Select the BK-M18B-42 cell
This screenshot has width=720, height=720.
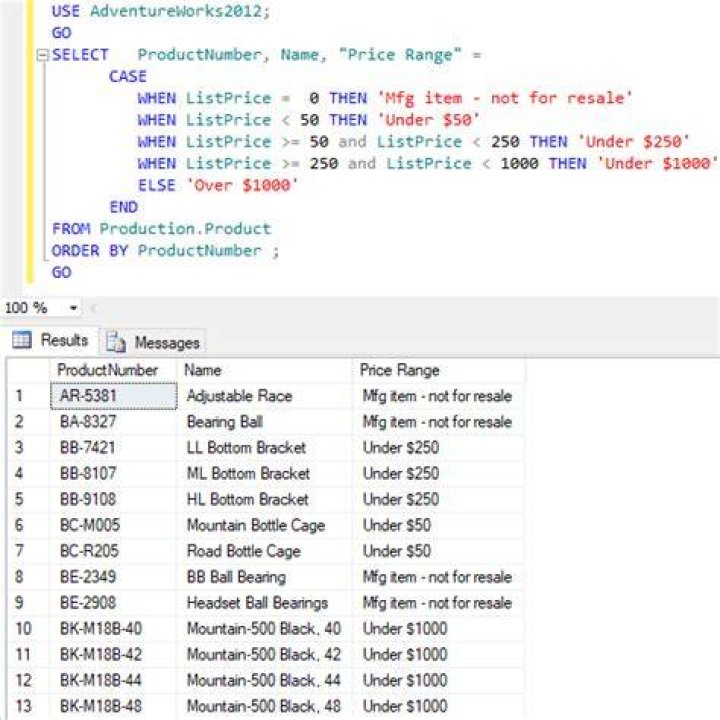click(113, 654)
